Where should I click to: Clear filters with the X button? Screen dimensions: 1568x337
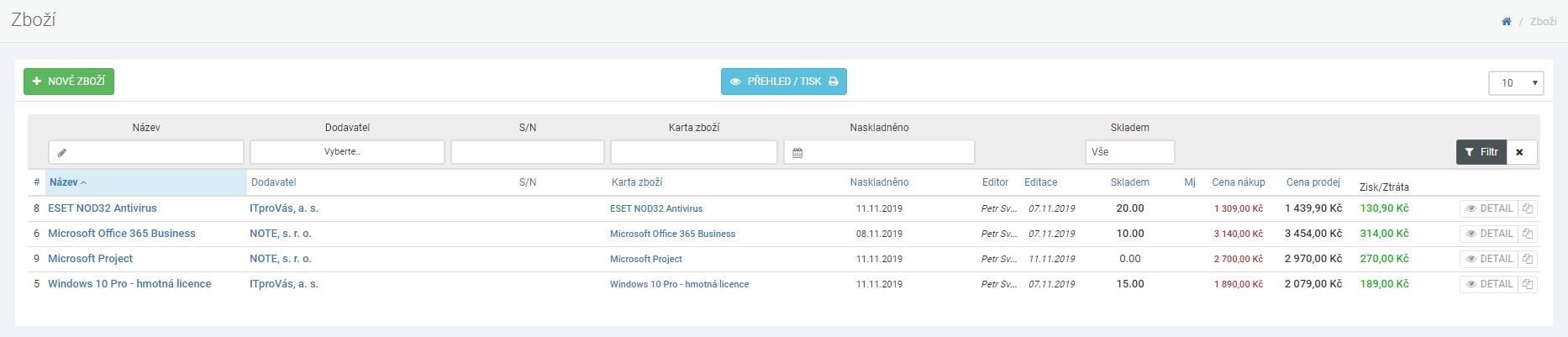click(x=1521, y=152)
